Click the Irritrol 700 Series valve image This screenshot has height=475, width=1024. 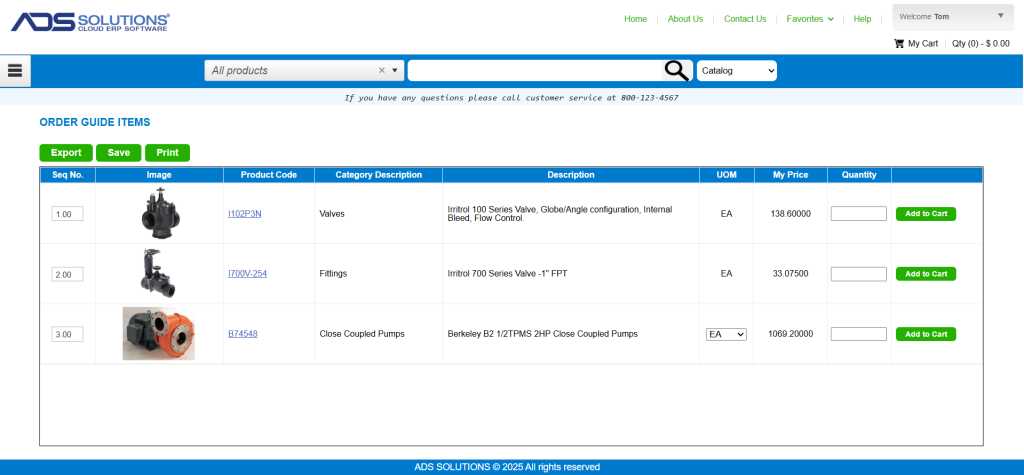(x=157, y=273)
